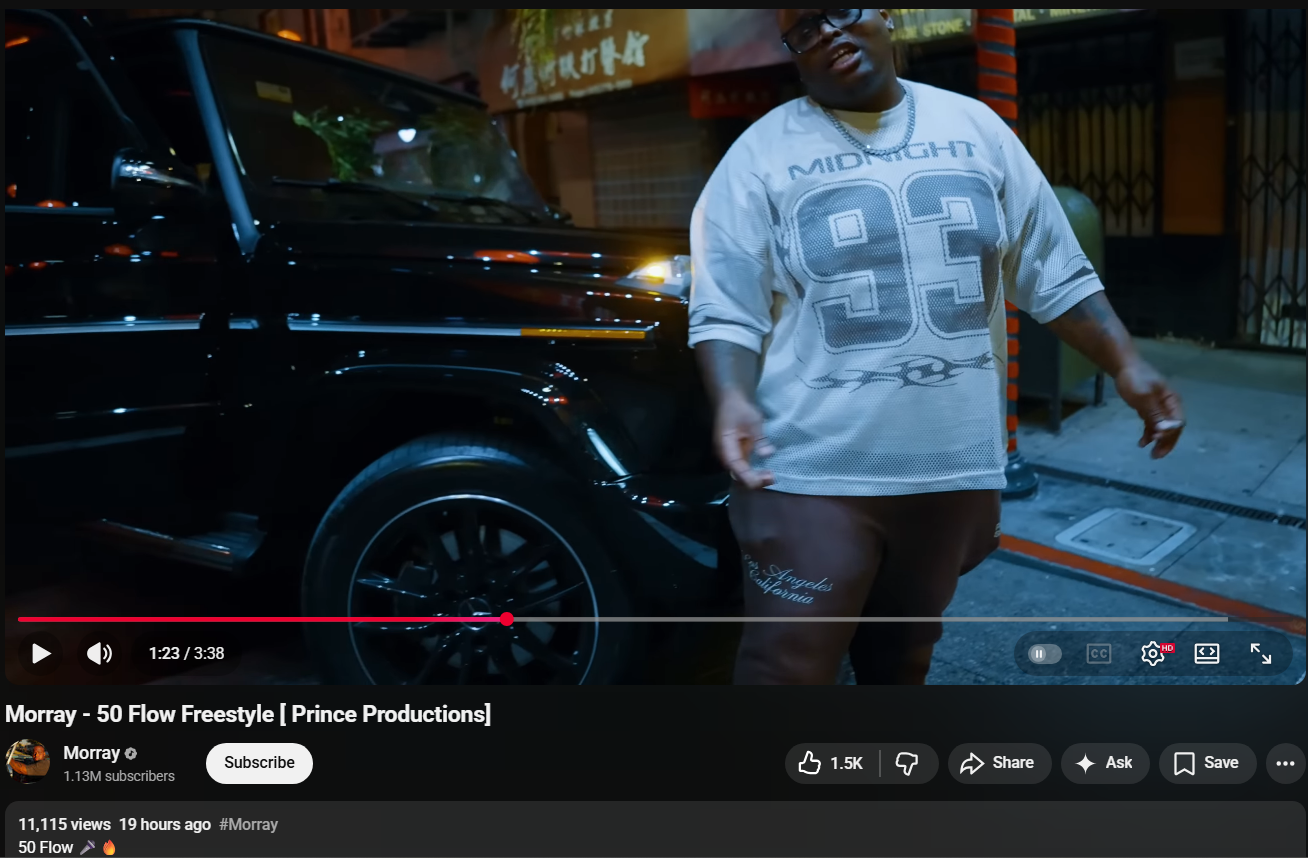The height and width of the screenshot is (858, 1308).
Task: Click the 1:23 / 3:38 time display
Action: click(x=186, y=654)
